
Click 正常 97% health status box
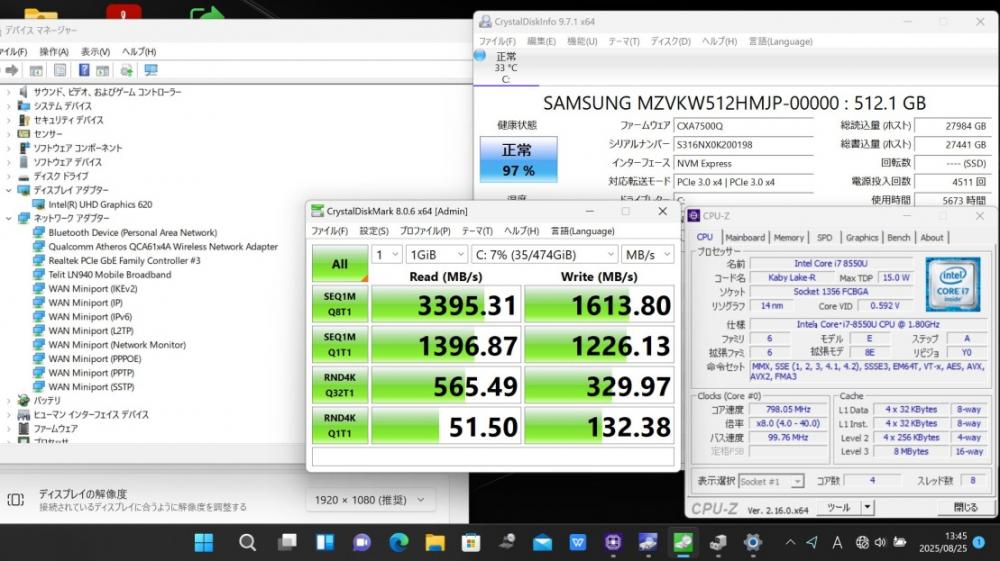click(x=518, y=159)
